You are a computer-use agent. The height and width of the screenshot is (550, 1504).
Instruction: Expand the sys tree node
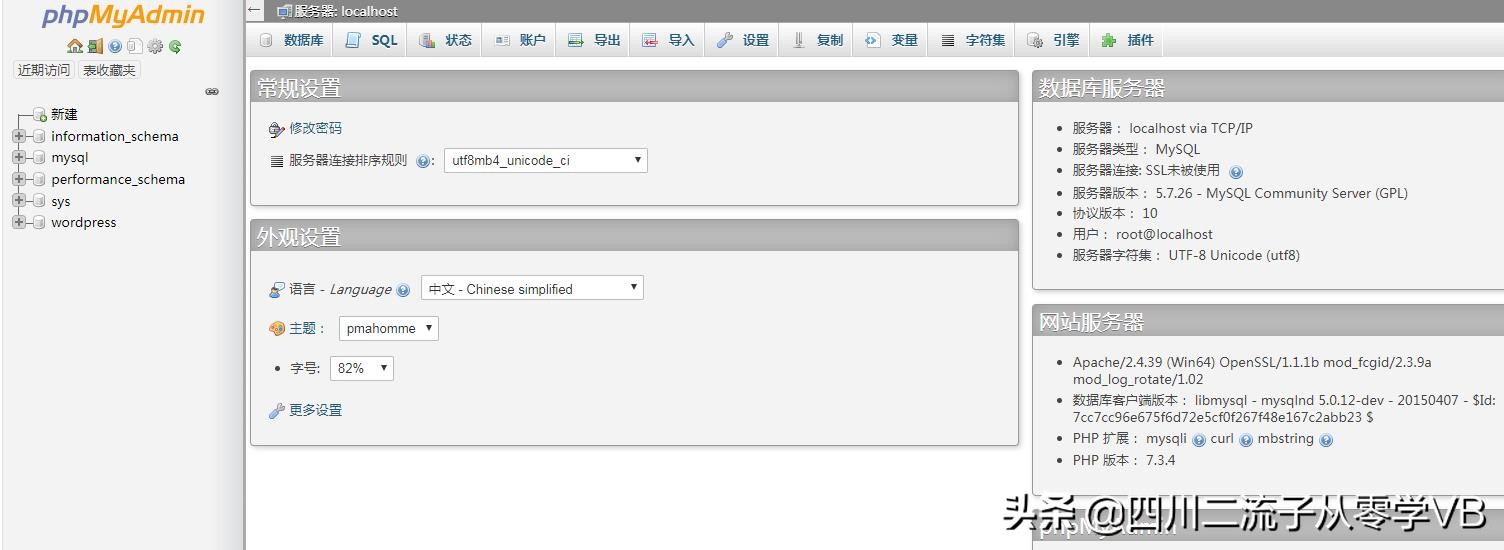coord(18,201)
